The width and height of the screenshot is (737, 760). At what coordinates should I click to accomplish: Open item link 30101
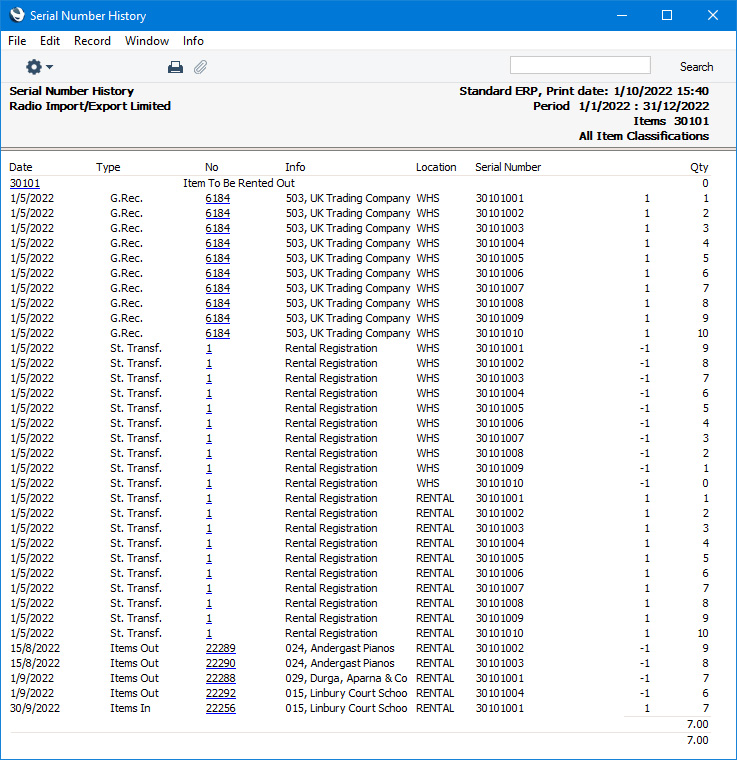(25, 183)
